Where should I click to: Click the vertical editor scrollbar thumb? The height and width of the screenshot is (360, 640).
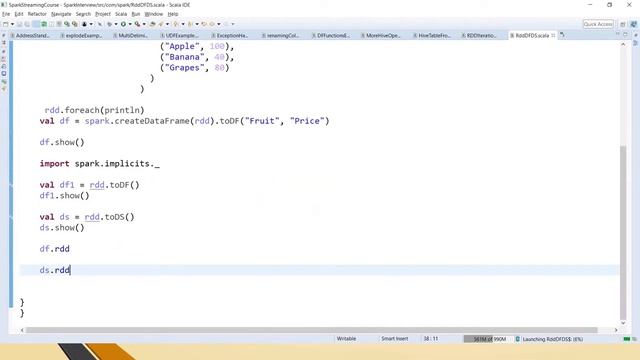point(623,232)
